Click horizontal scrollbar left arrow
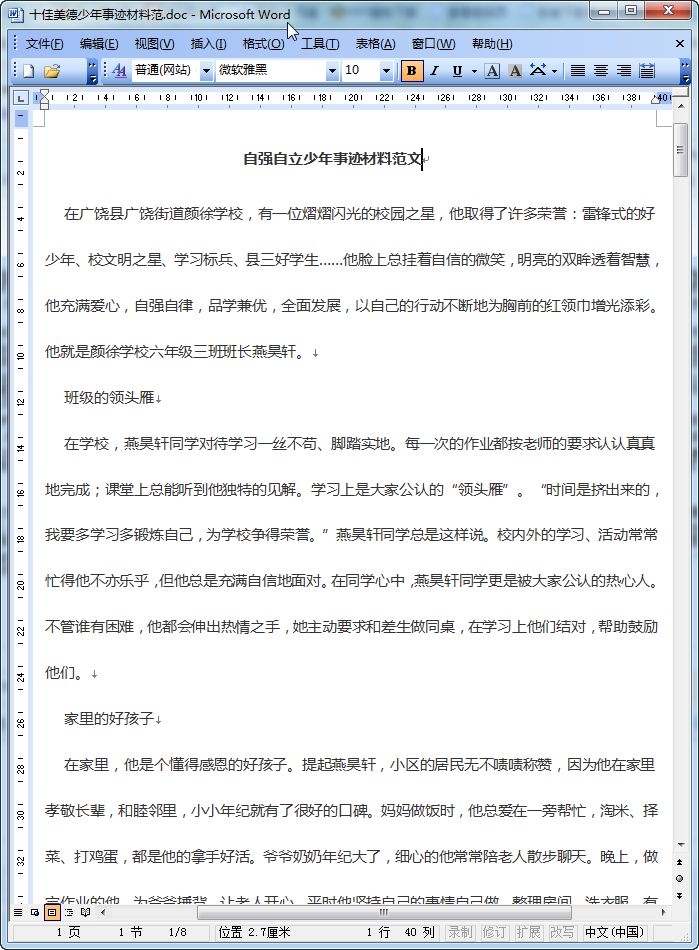 coord(102,912)
